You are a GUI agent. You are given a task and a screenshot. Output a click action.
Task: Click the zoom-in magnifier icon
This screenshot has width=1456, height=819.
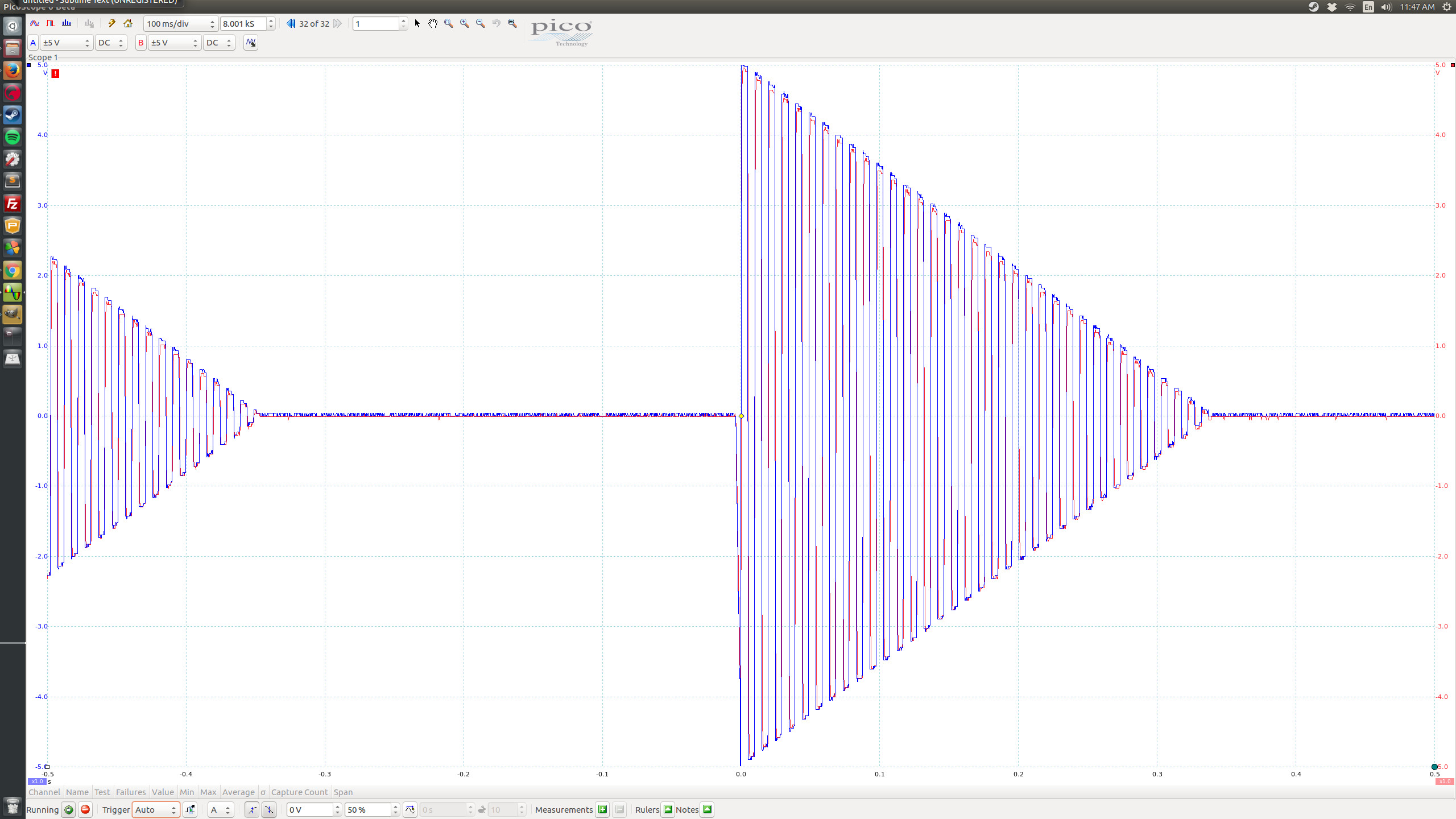pyautogui.click(x=465, y=23)
